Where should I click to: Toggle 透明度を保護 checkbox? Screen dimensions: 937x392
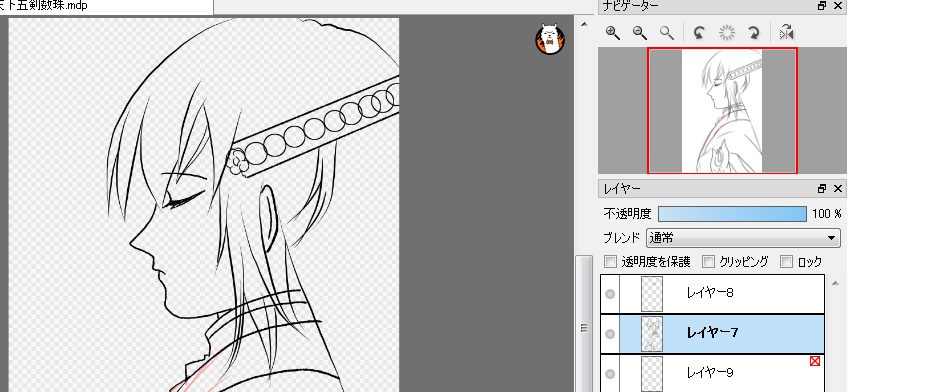(610, 262)
